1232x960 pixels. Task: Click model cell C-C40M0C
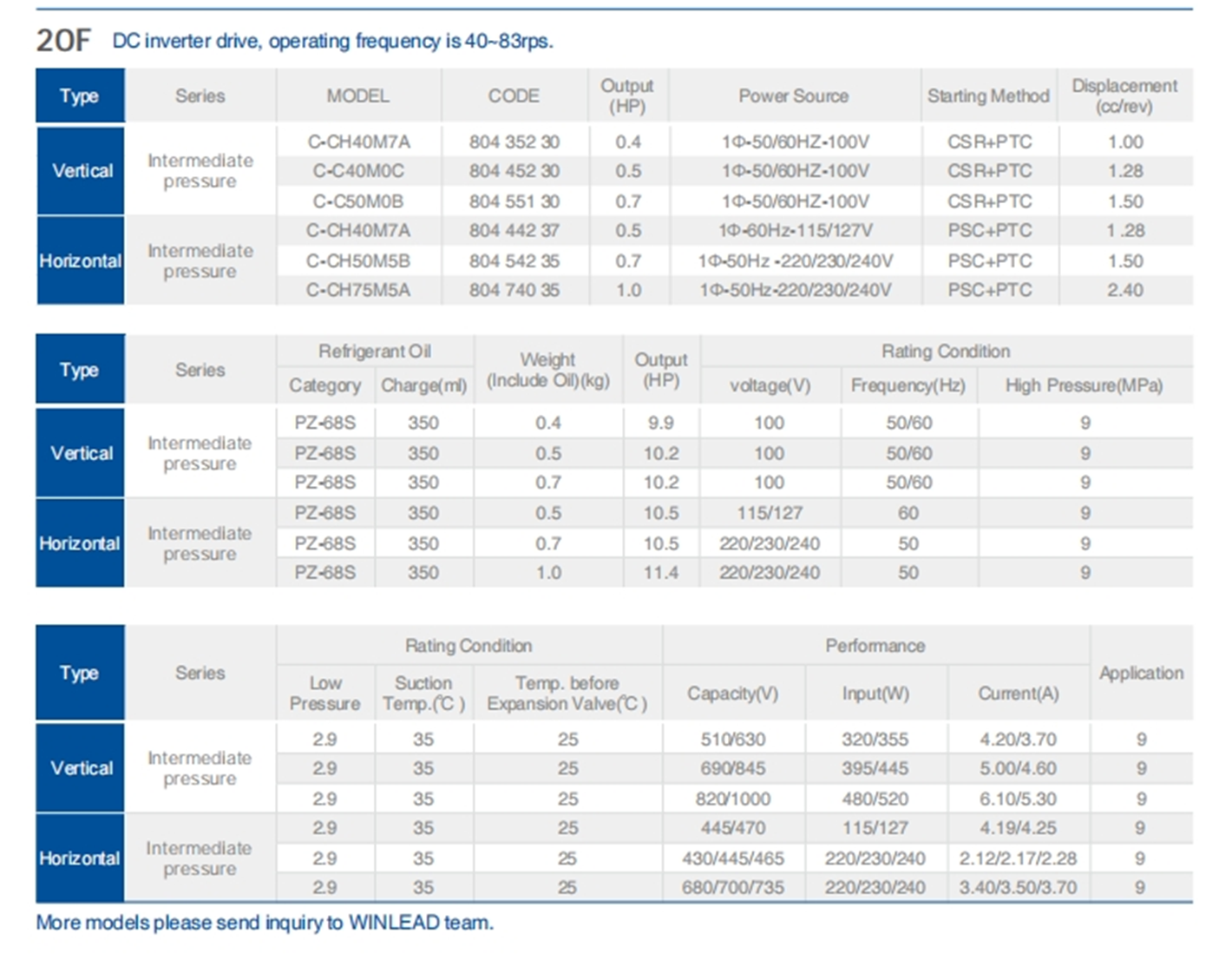tap(357, 171)
